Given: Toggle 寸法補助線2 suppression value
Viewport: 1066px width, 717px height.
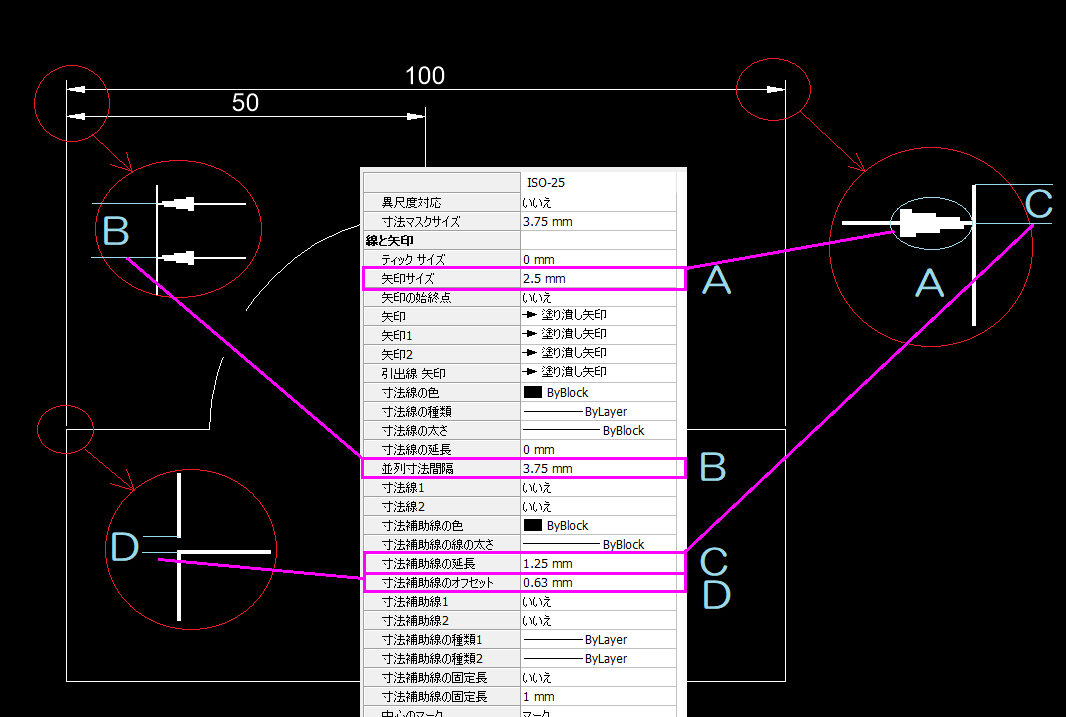Looking at the screenshot, I should click(537, 621).
